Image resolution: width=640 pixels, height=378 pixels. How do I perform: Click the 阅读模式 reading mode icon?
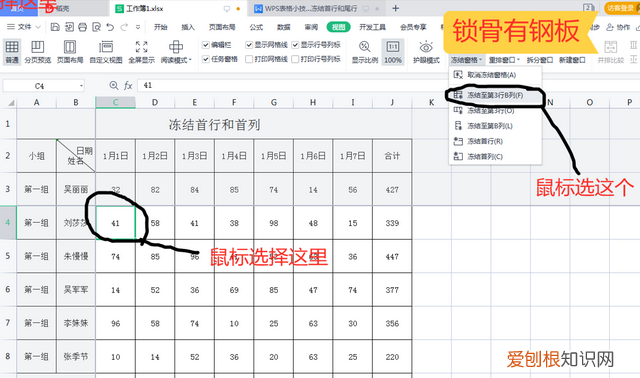(x=176, y=47)
